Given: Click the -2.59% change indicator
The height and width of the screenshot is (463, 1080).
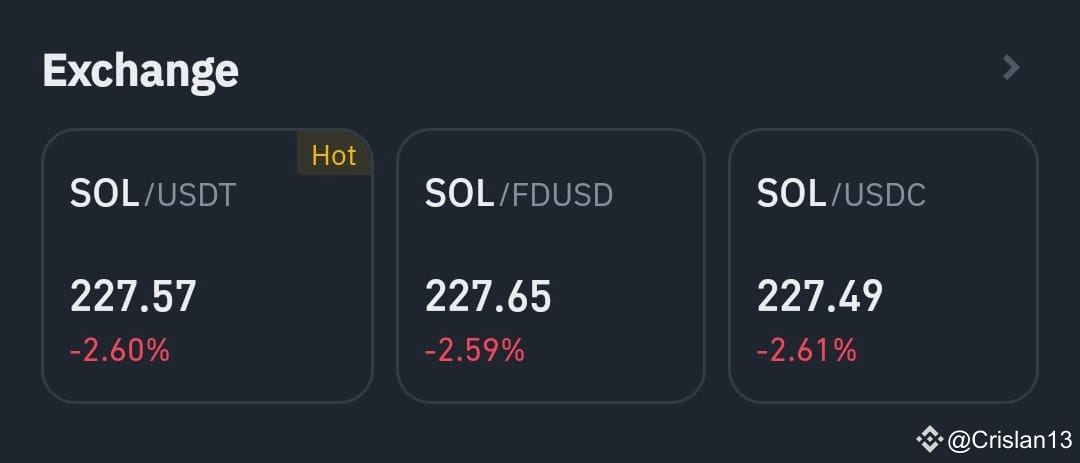Looking at the screenshot, I should tap(475, 351).
